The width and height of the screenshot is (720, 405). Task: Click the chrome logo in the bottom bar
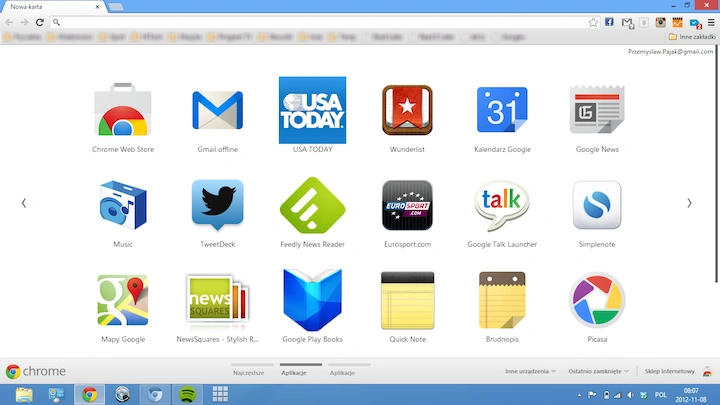(36, 371)
